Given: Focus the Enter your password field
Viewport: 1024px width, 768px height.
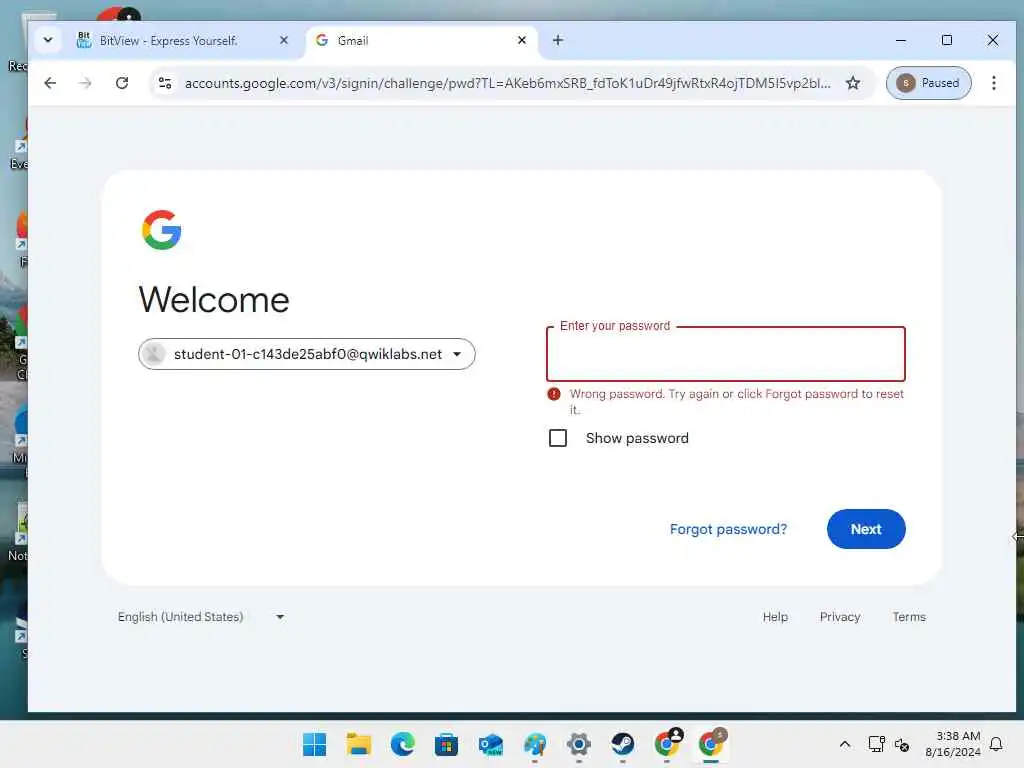Looking at the screenshot, I should pyautogui.click(x=726, y=354).
